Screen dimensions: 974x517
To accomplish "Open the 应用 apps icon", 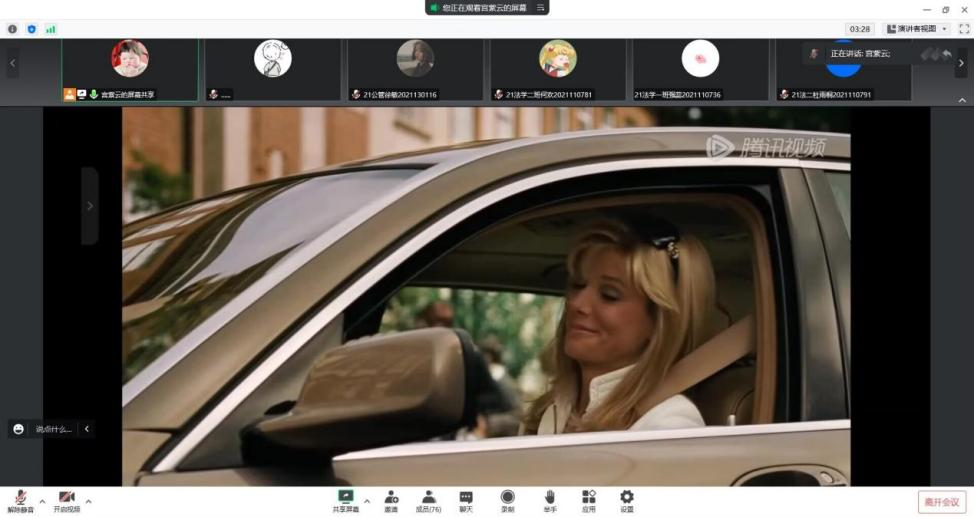I will point(588,500).
